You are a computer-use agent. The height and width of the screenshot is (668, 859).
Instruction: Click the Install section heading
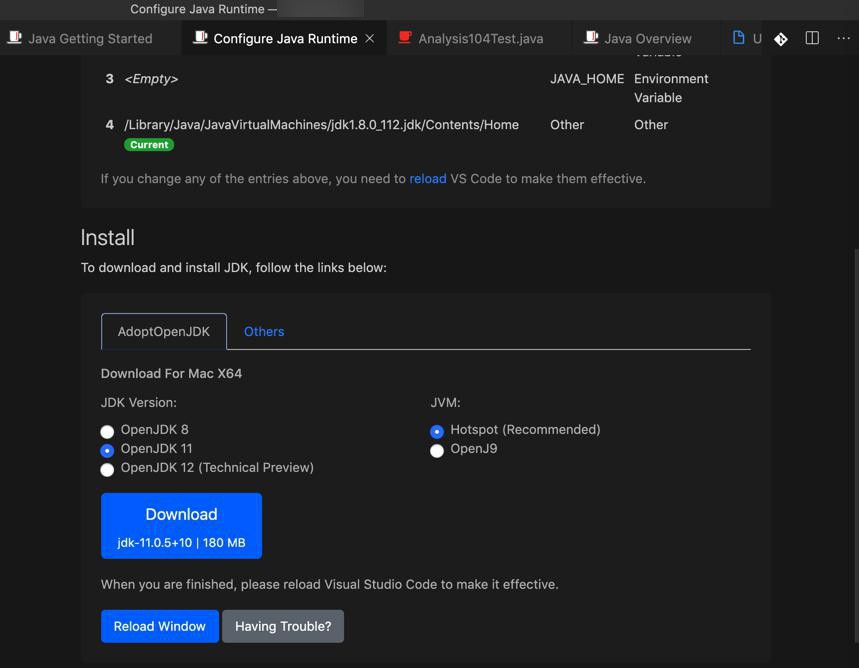click(108, 238)
